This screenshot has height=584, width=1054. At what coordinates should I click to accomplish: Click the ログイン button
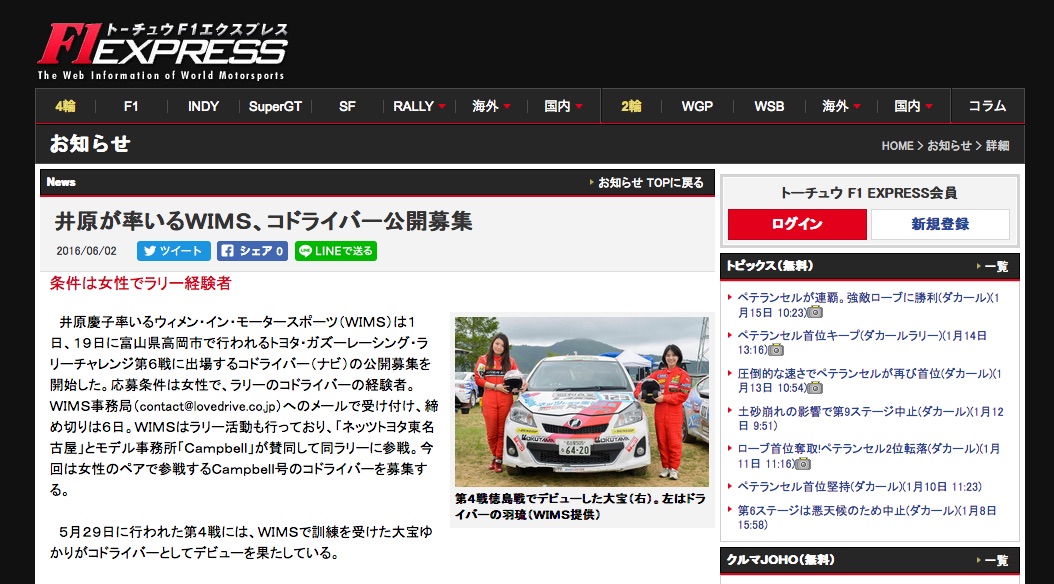[797, 224]
